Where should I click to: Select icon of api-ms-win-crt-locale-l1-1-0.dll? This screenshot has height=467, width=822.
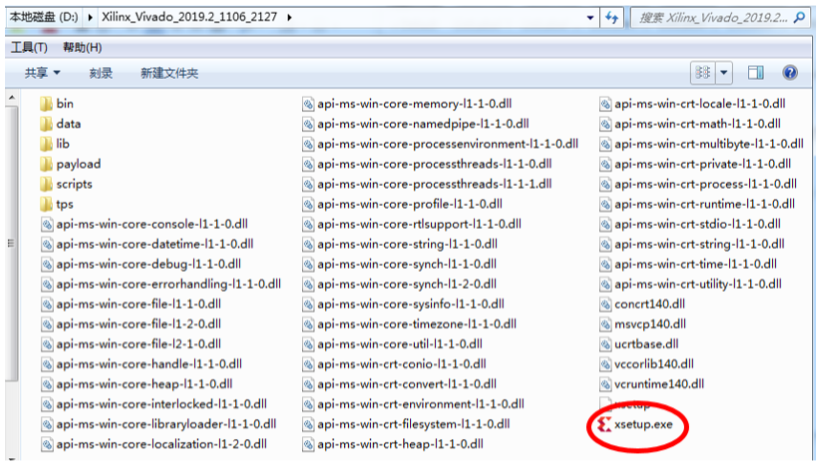click(605, 104)
